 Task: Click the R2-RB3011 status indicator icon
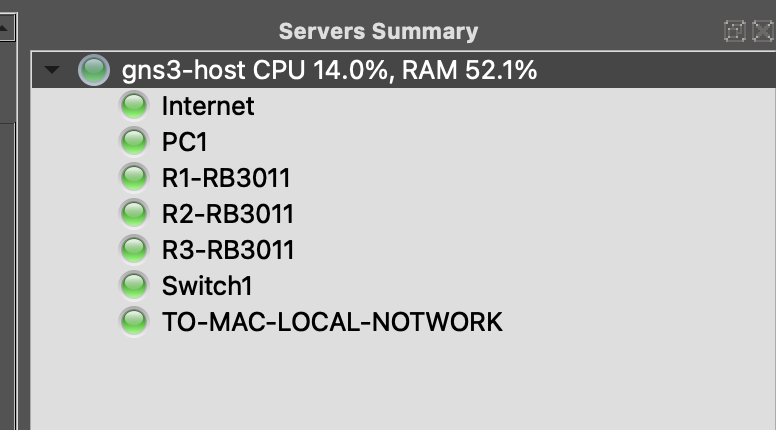click(x=133, y=214)
